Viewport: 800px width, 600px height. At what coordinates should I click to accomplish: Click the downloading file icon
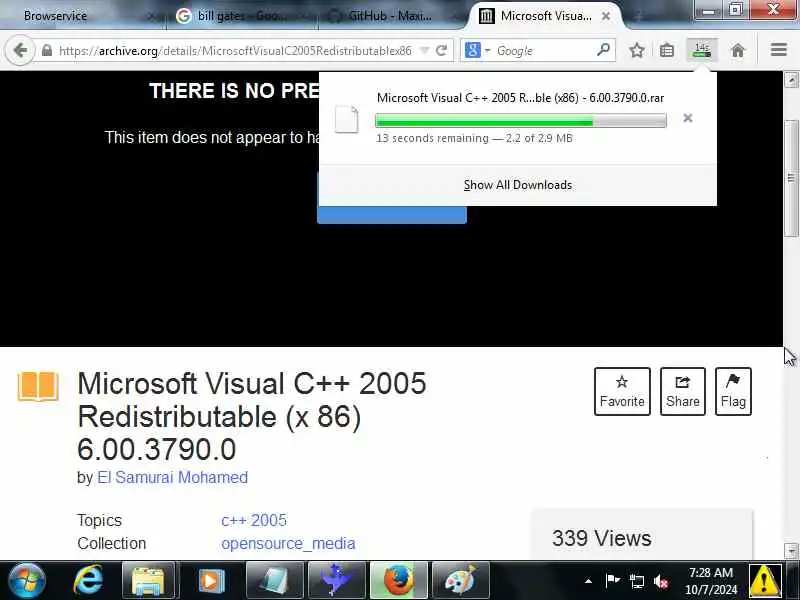click(346, 119)
